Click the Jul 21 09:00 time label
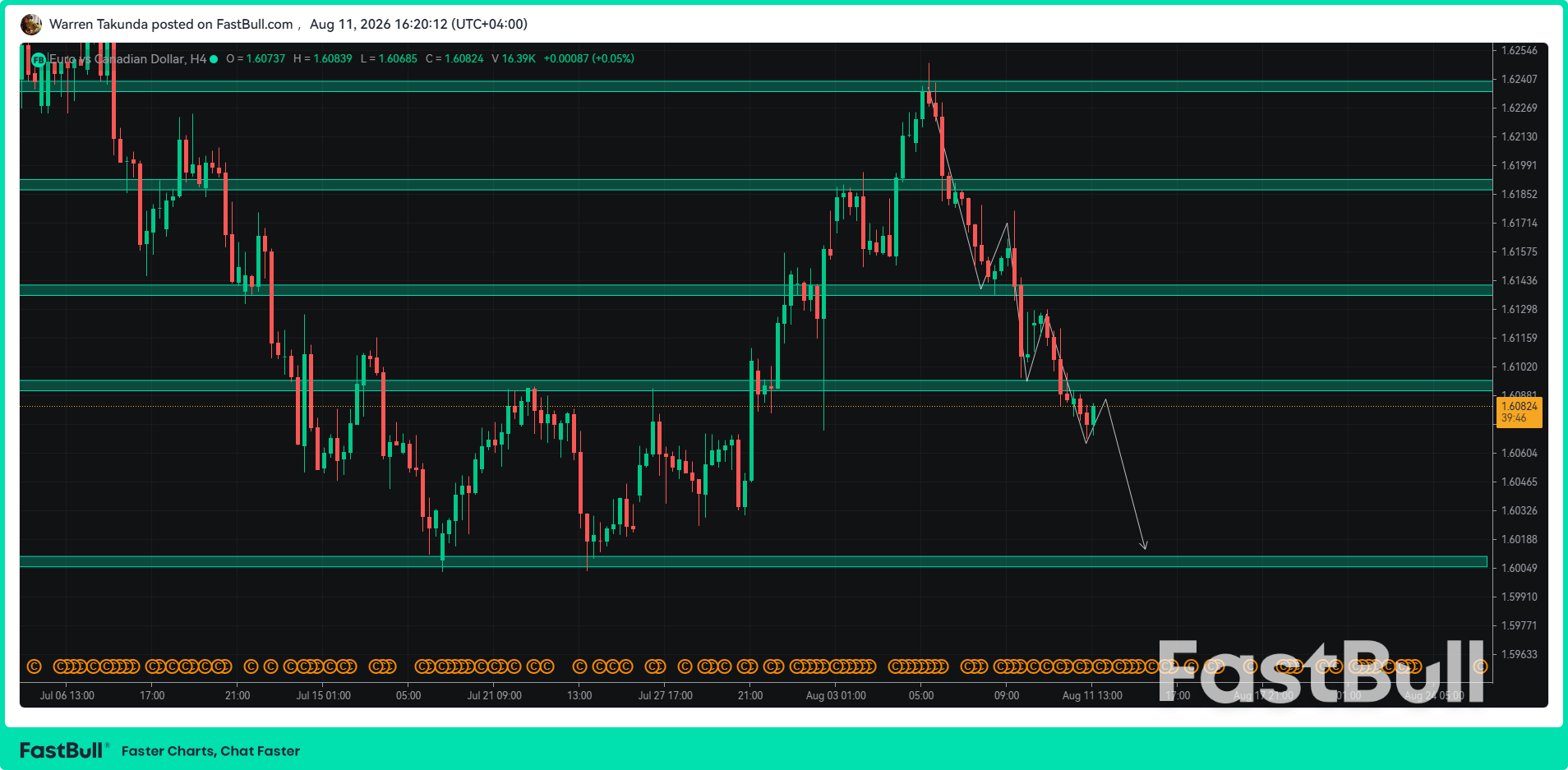The image size is (1568, 770). tap(494, 696)
